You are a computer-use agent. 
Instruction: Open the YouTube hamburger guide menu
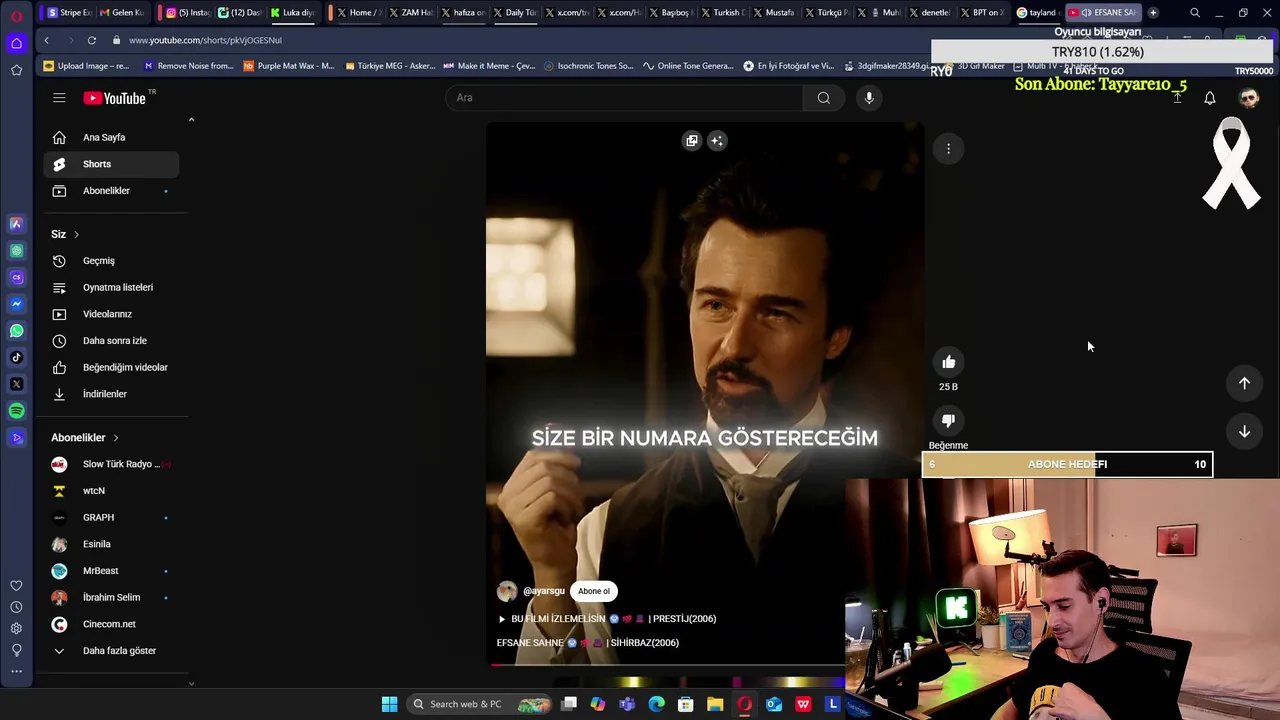click(59, 98)
